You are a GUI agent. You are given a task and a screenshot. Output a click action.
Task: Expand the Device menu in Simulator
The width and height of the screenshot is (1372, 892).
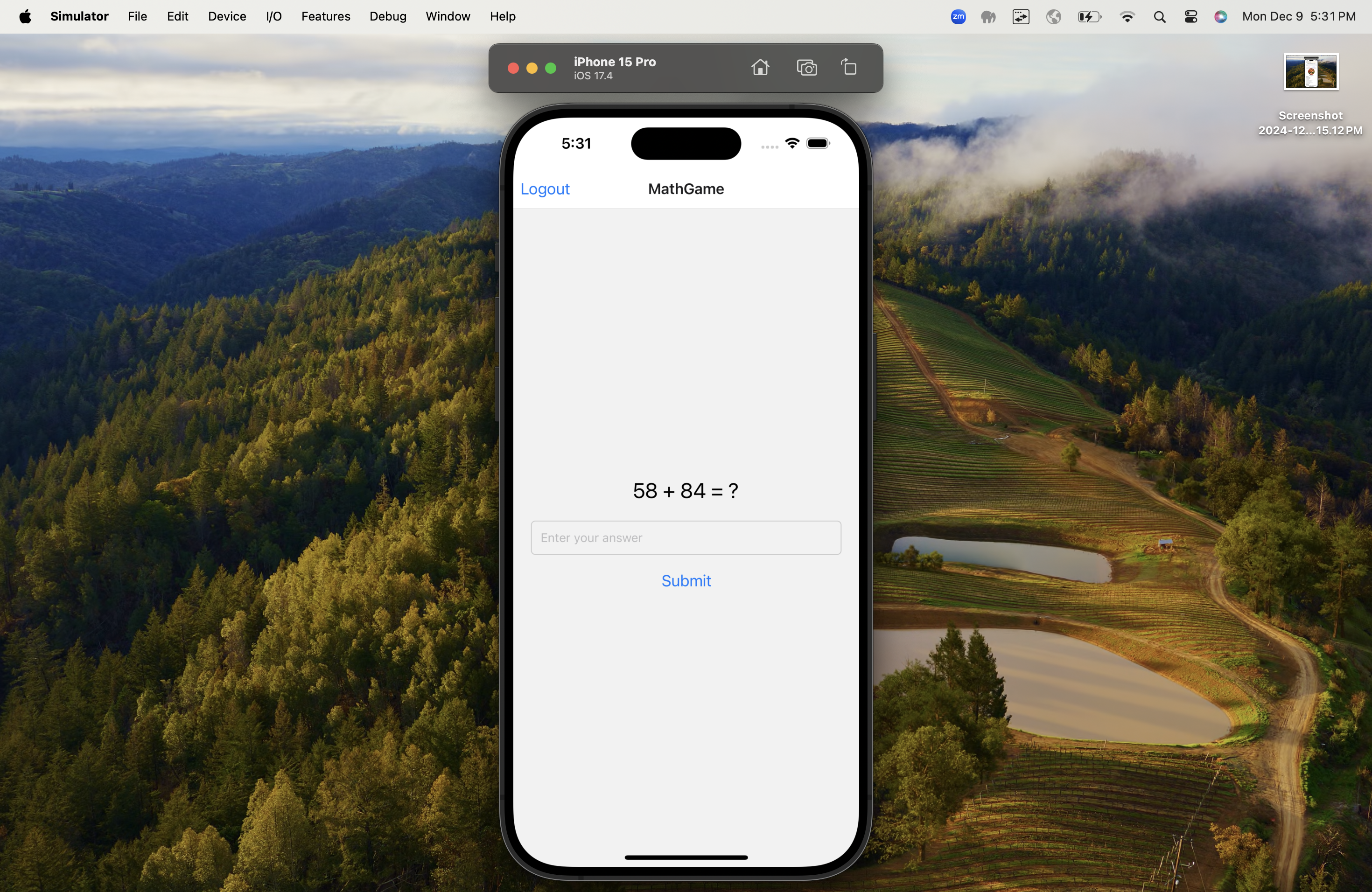point(227,16)
